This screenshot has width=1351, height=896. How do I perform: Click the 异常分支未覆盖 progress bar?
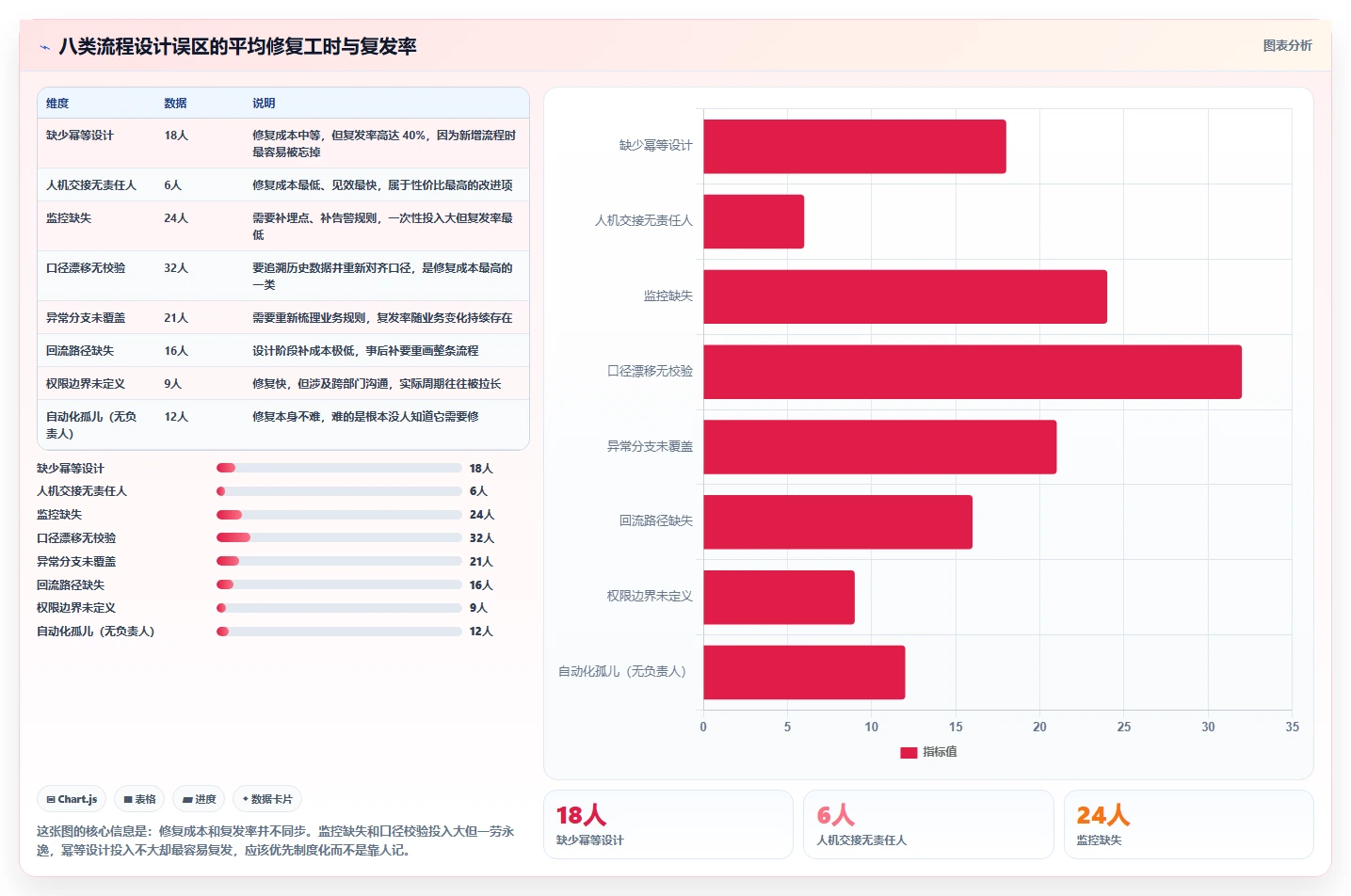coord(339,561)
